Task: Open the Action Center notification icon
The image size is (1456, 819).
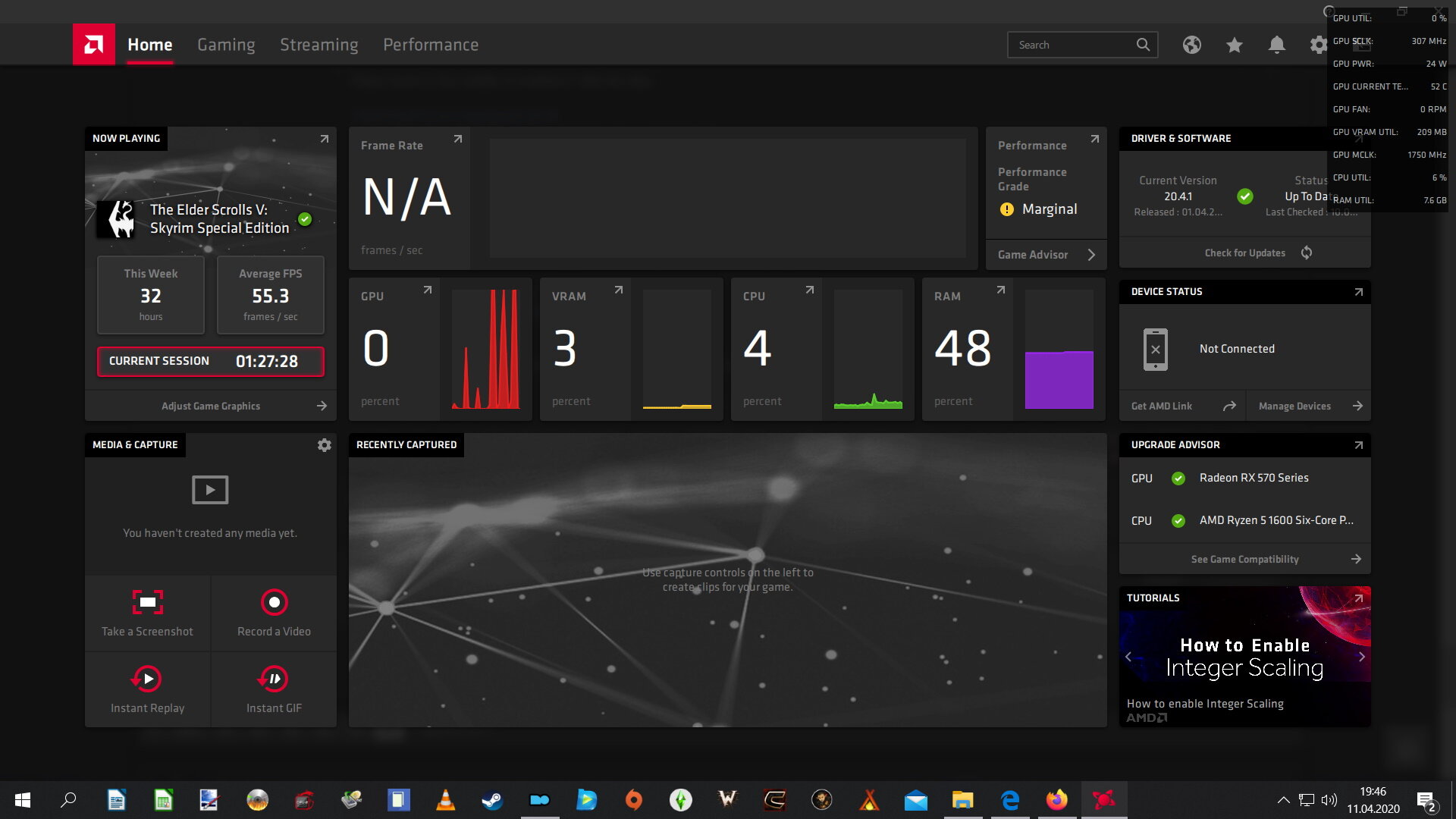Action: point(1426,801)
